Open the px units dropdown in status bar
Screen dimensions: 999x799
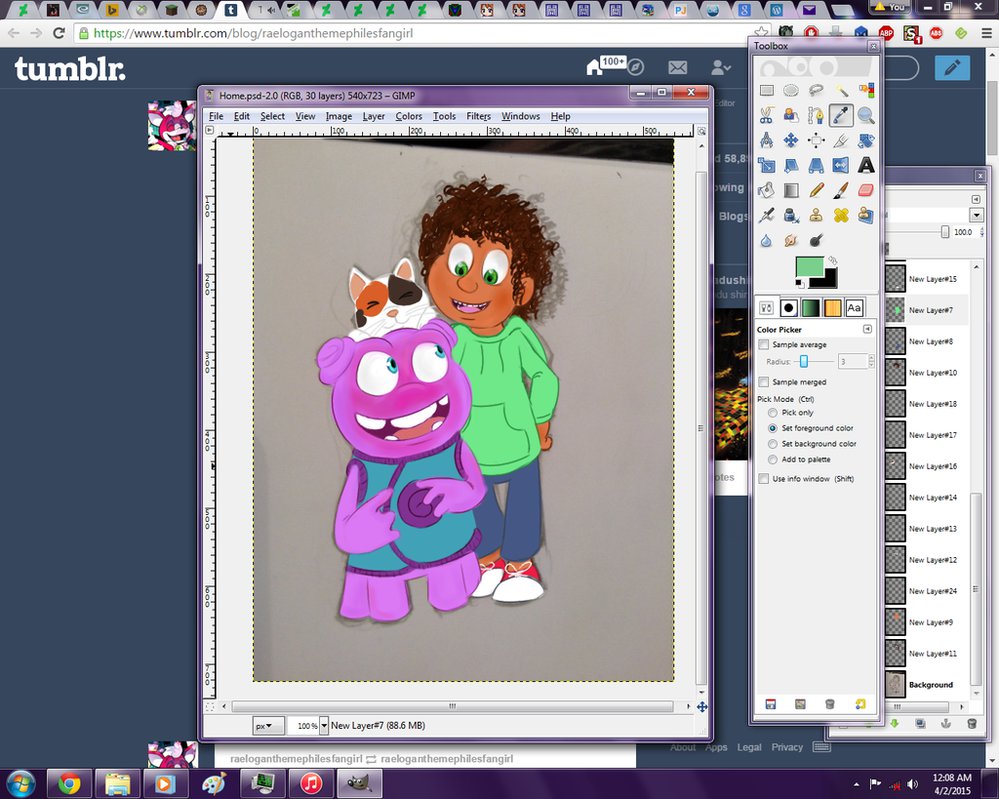269,726
